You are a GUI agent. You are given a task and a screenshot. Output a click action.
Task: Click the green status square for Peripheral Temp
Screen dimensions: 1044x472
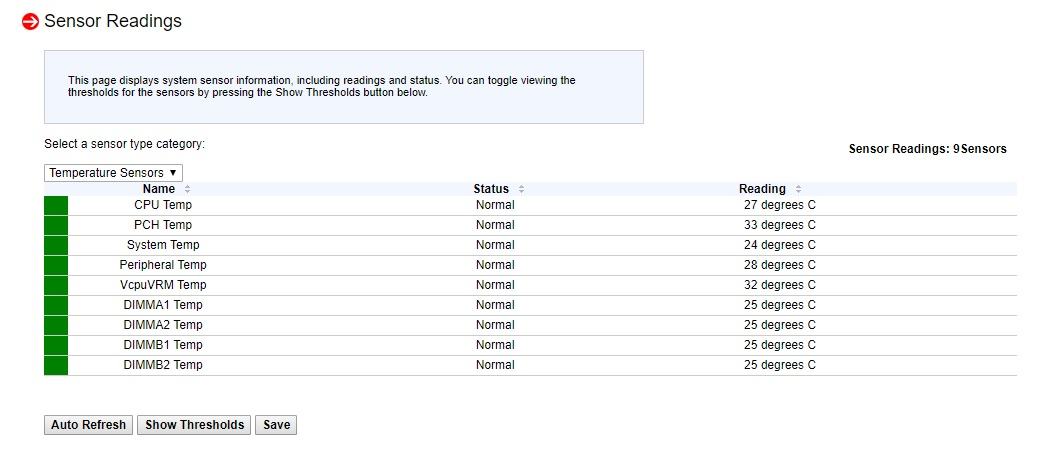click(56, 266)
